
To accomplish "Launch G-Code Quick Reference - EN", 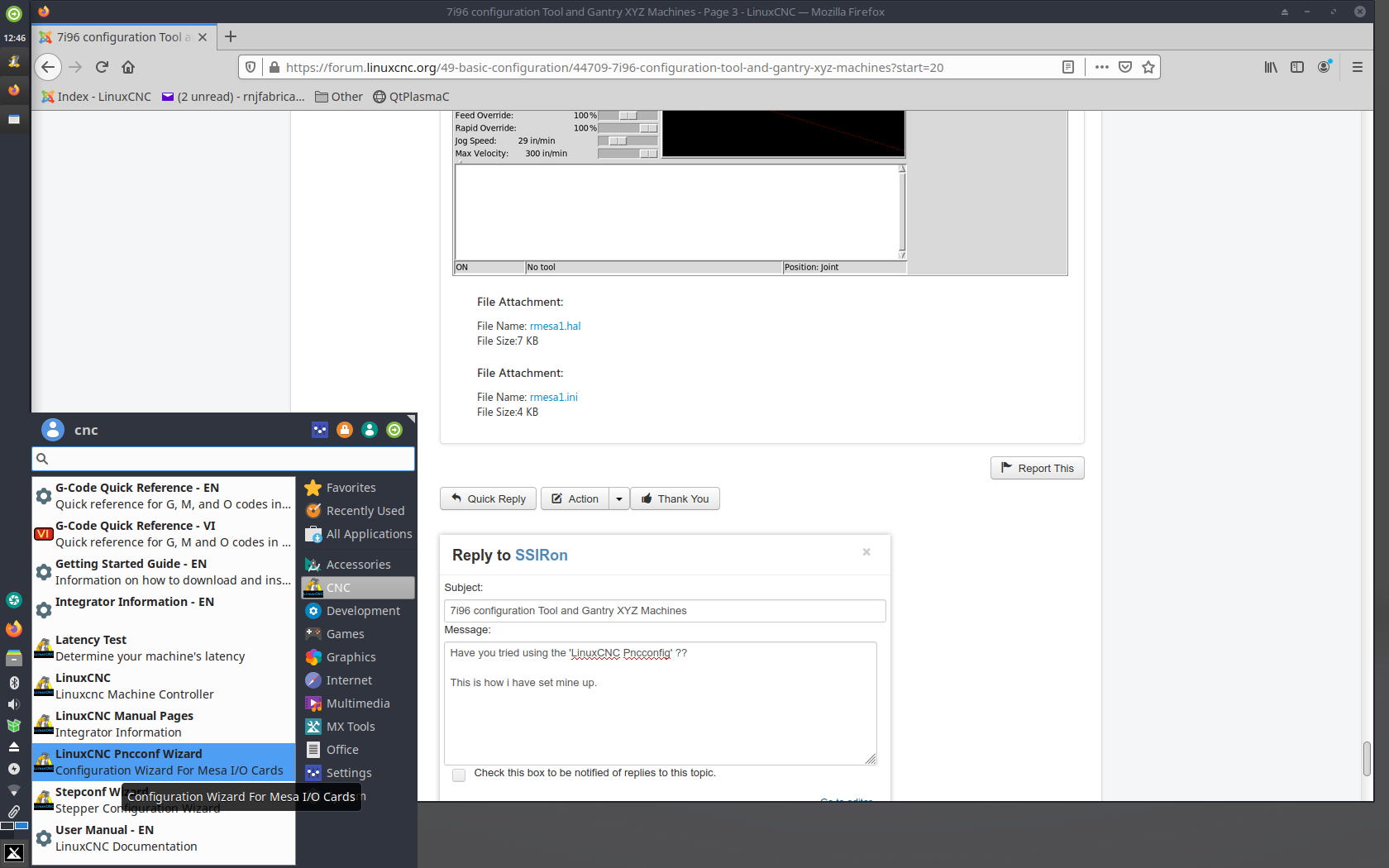I will 164,496.
